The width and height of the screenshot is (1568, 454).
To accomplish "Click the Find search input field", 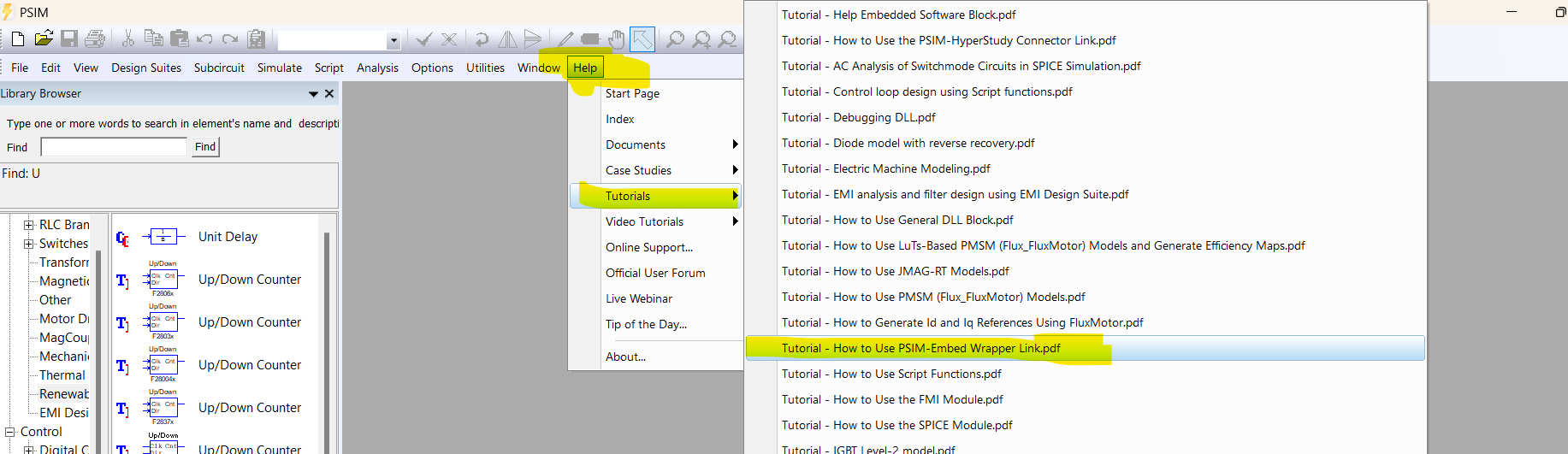I will click(x=114, y=147).
